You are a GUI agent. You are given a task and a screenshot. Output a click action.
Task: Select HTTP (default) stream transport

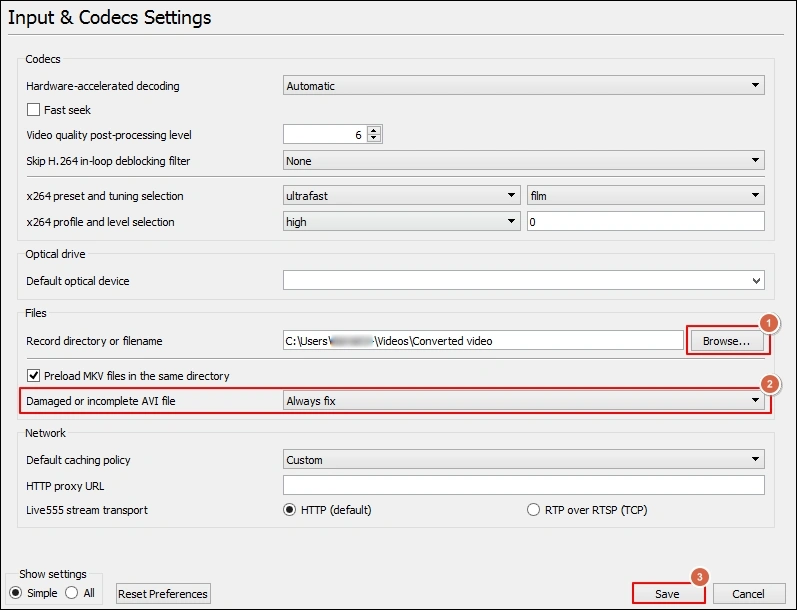[x=289, y=509]
